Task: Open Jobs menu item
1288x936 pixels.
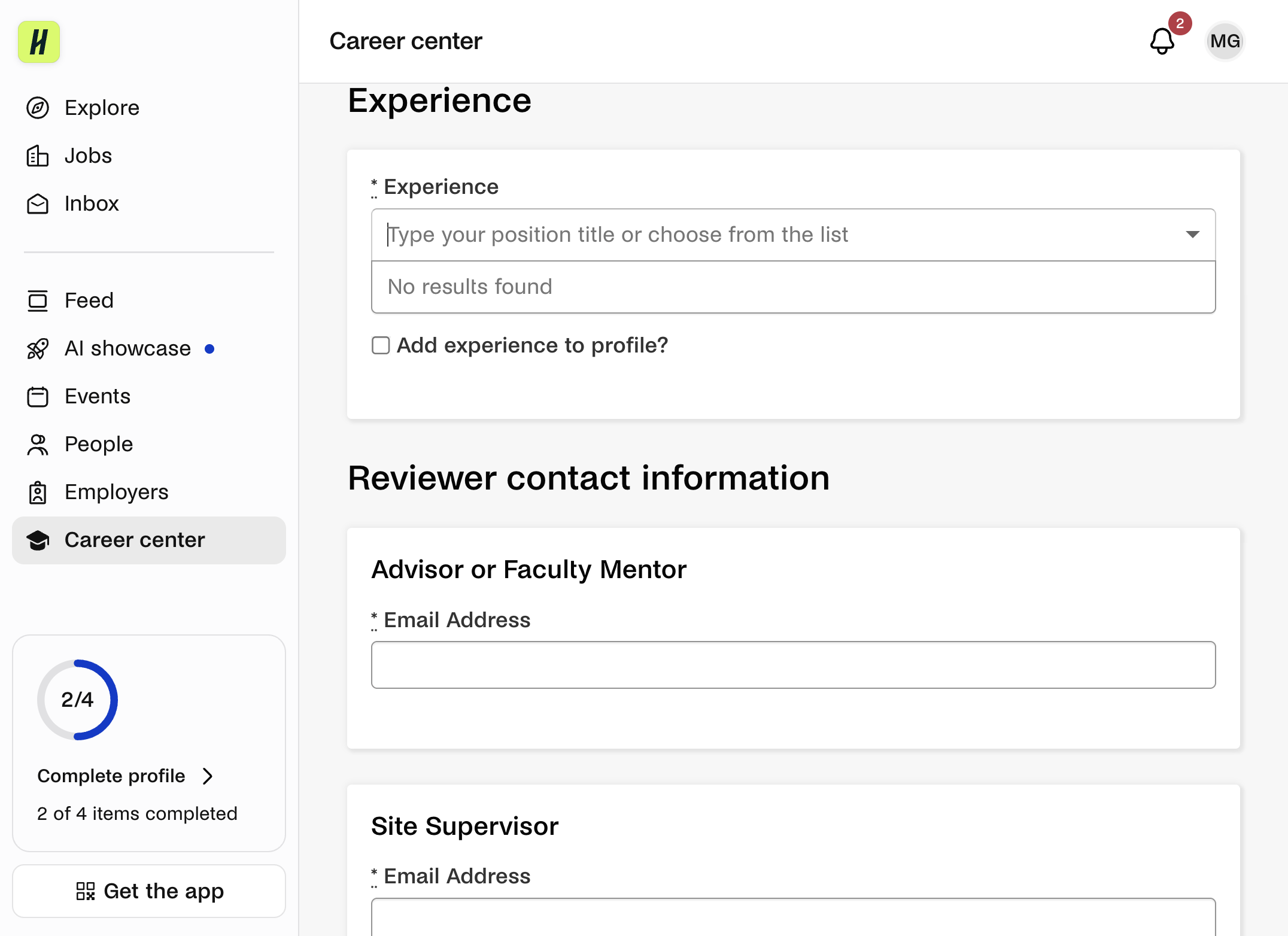Action: [149, 156]
